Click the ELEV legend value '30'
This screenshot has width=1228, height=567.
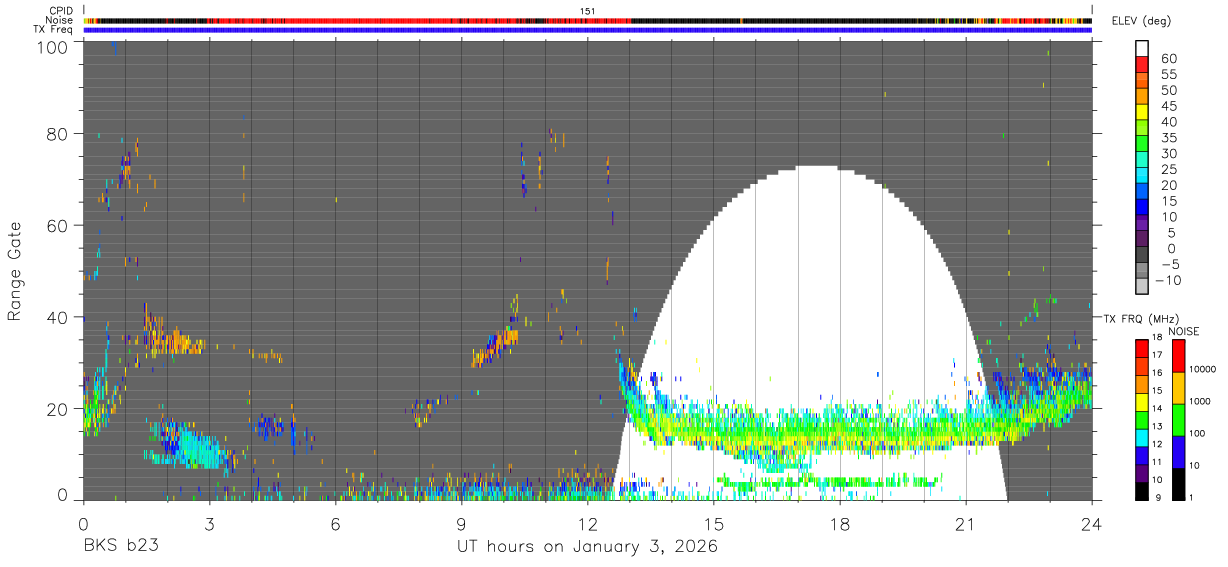coord(1168,154)
